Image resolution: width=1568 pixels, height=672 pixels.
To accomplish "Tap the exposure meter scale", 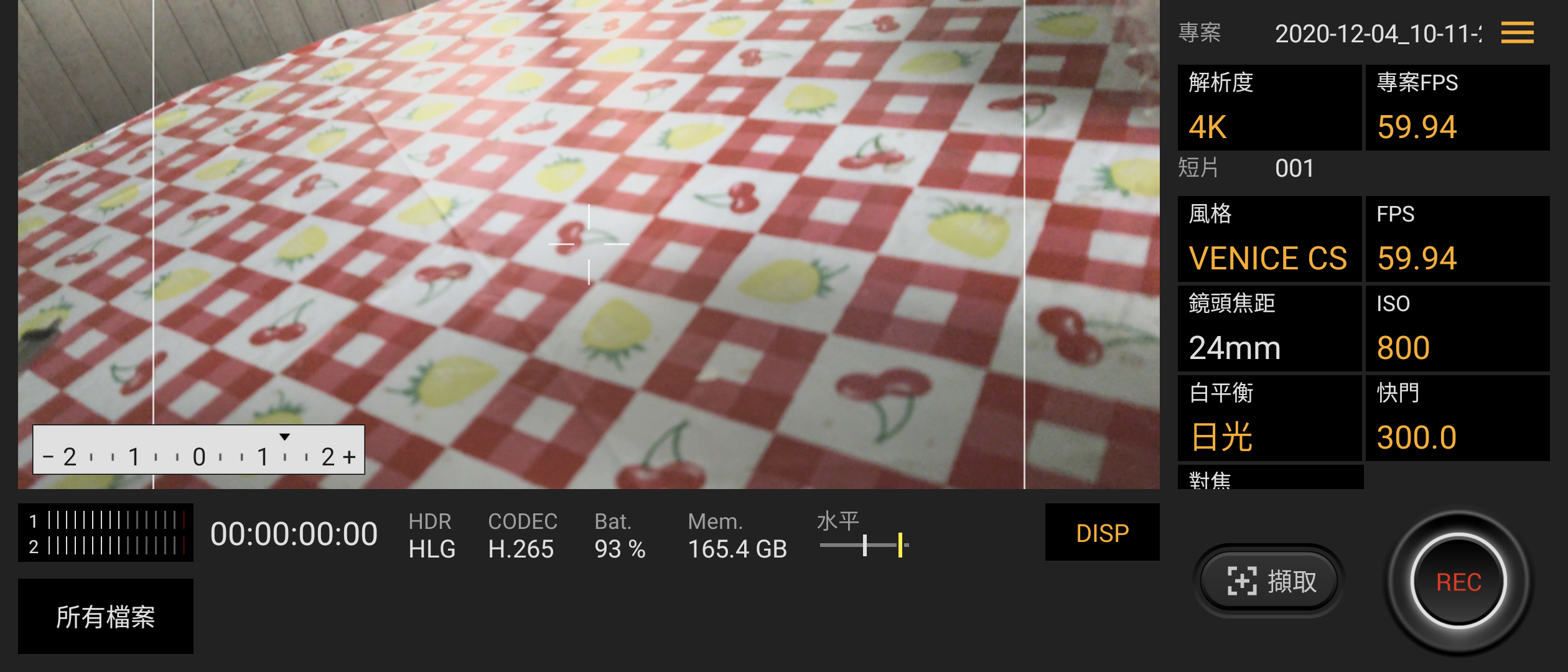I will tap(198, 450).
